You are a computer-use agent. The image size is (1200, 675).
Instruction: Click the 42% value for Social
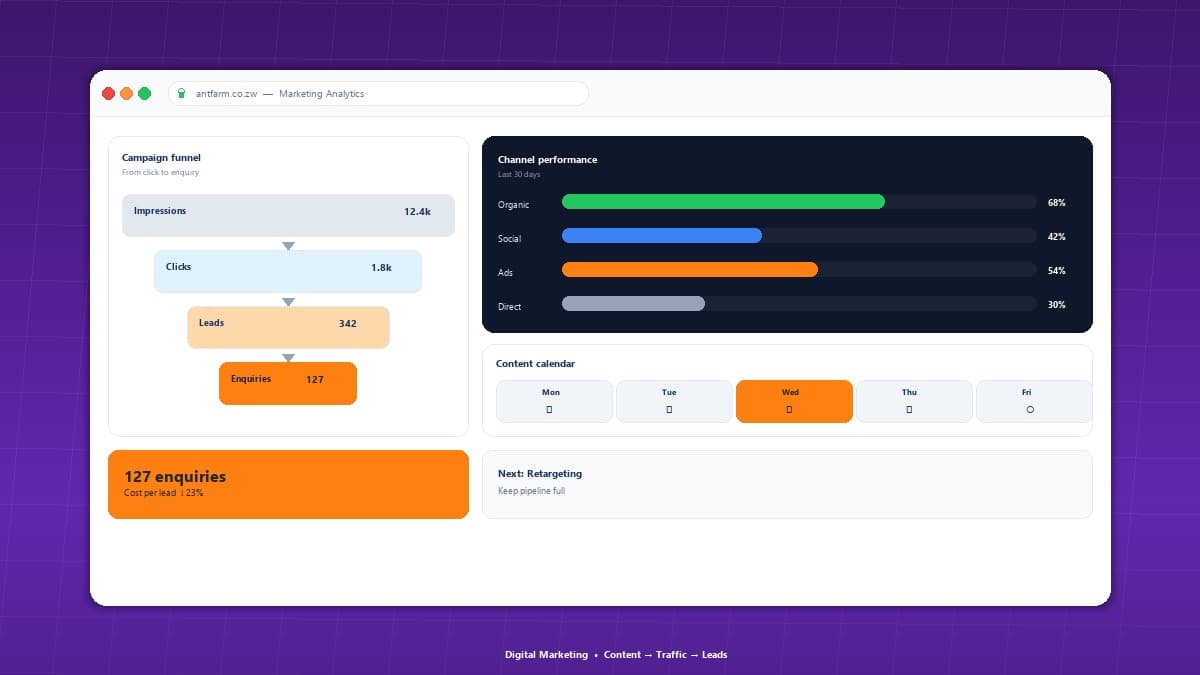tap(1056, 237)
